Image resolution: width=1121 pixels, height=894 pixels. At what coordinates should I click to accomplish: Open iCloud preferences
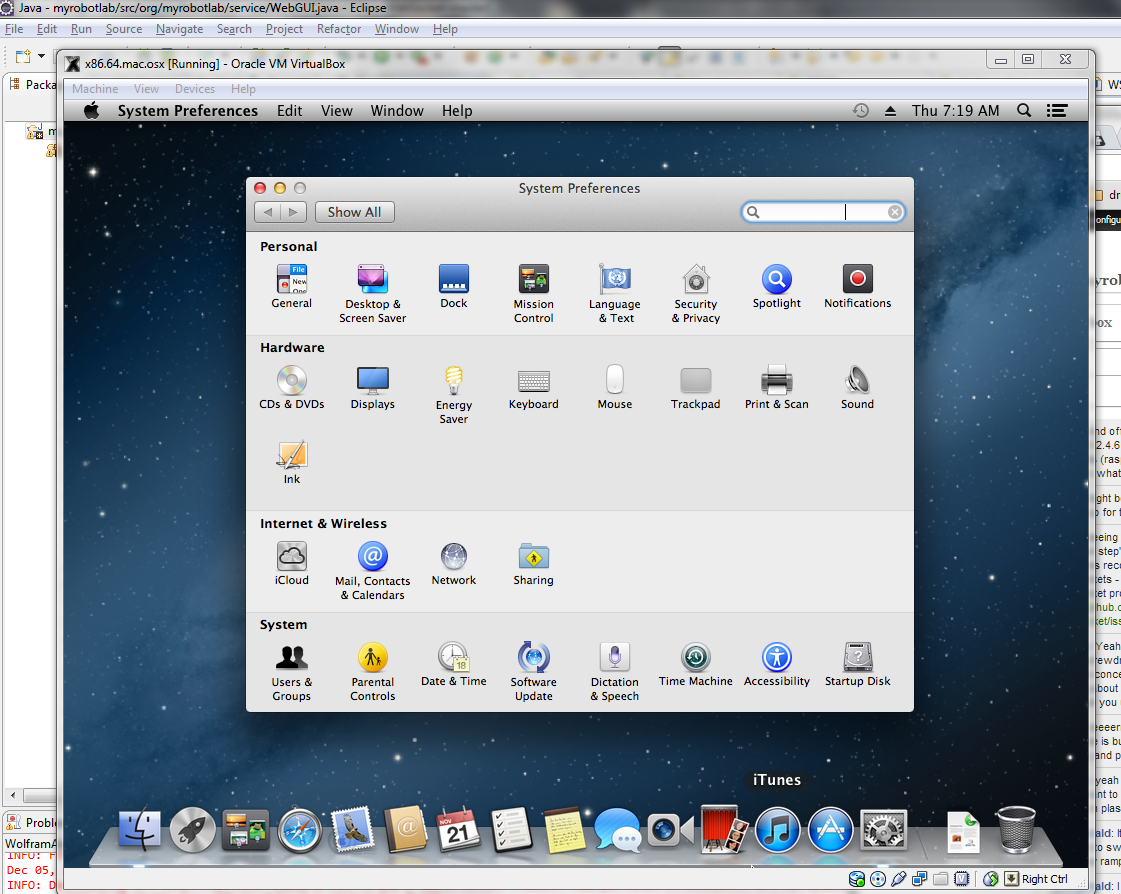pos(292,563)
